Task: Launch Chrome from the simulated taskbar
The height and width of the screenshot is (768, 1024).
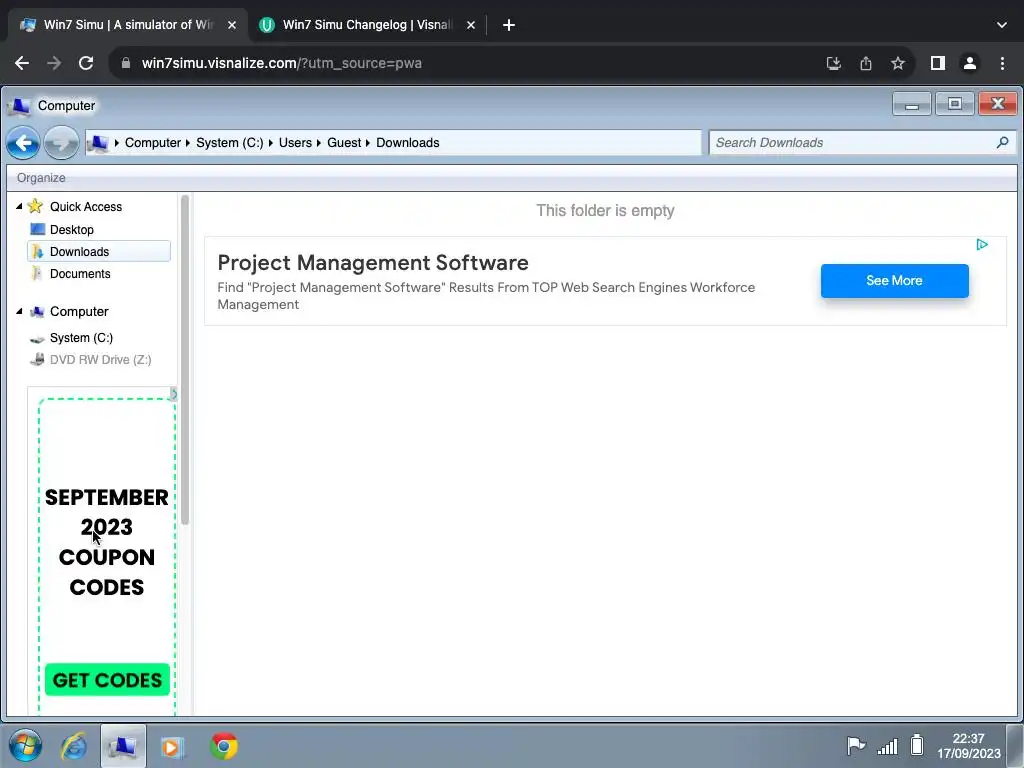Action: [x=224, y=746]
